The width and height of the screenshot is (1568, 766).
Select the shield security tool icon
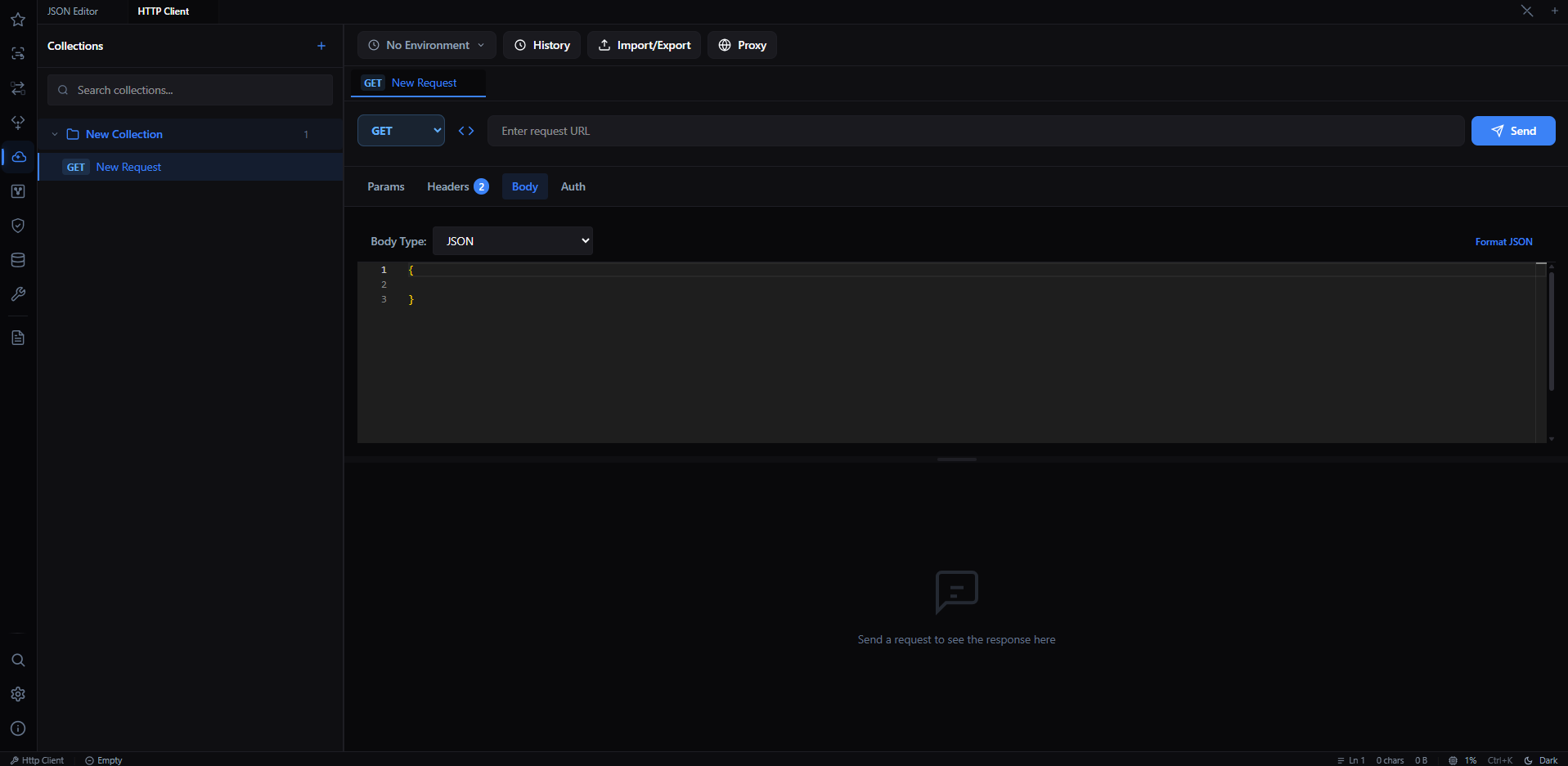17,226
